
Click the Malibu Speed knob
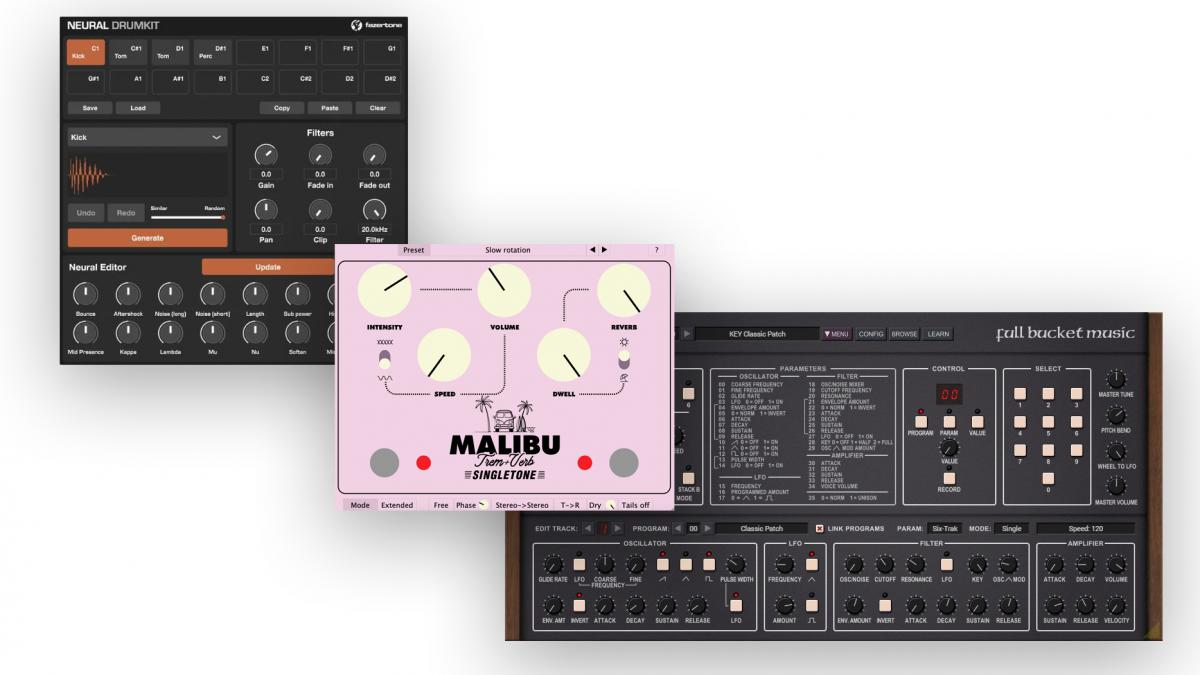pyautogui.click(x=444, y=354)
